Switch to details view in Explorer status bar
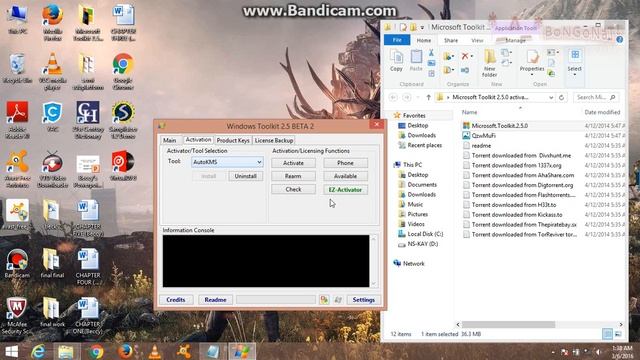Image resolution: width=640 pixels, height=360 pixels. (x=607, y=334)
